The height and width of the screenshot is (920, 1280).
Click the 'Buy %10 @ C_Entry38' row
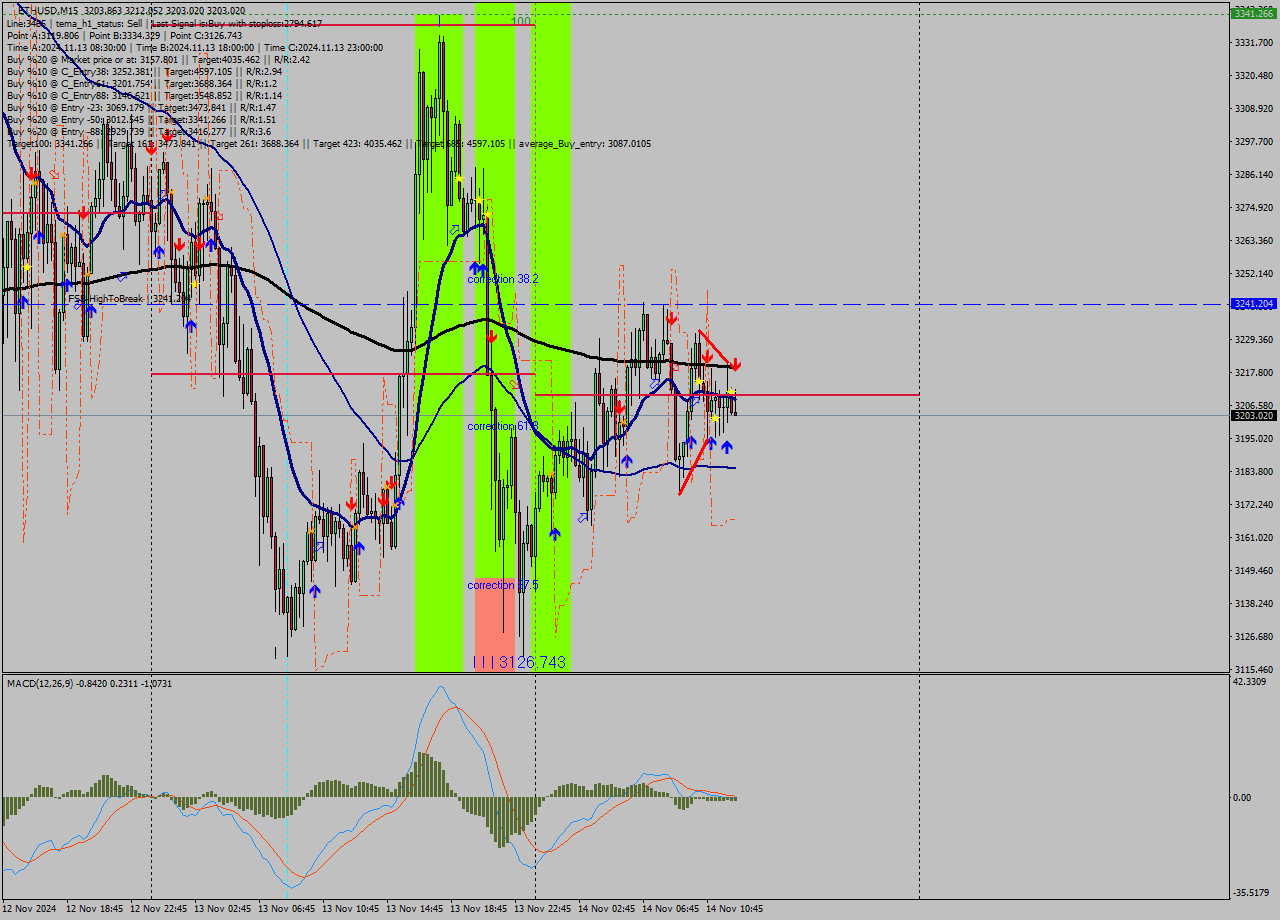pyautogui.click(x=144, y=71)
